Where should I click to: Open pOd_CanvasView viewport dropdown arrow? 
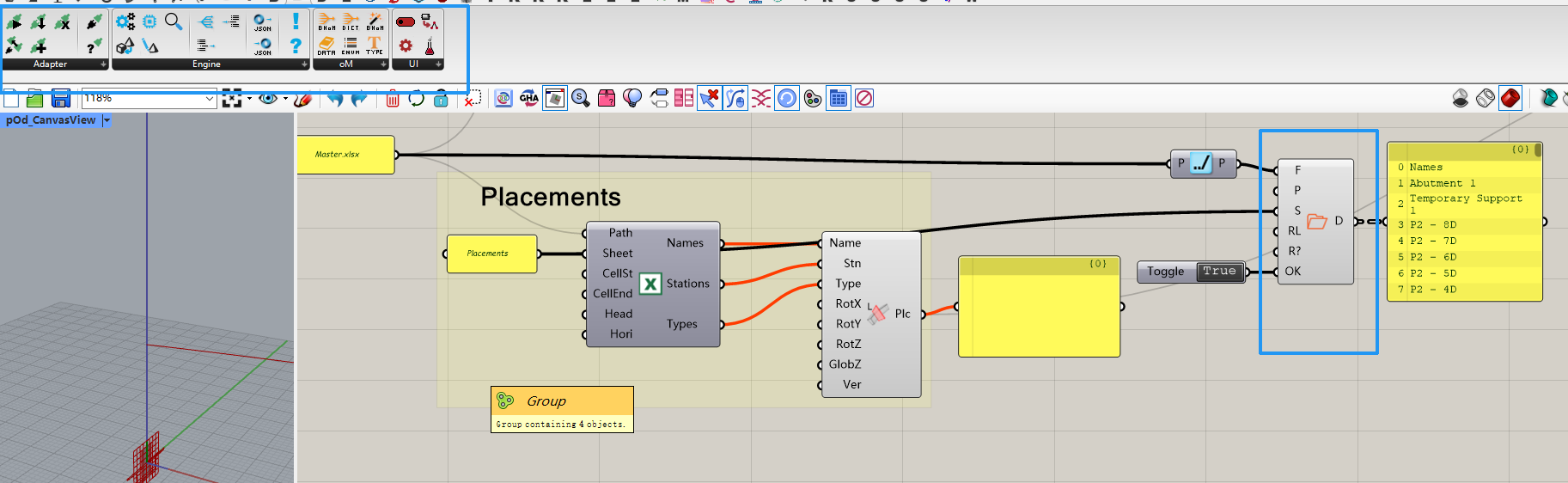[x=107, y=120]
